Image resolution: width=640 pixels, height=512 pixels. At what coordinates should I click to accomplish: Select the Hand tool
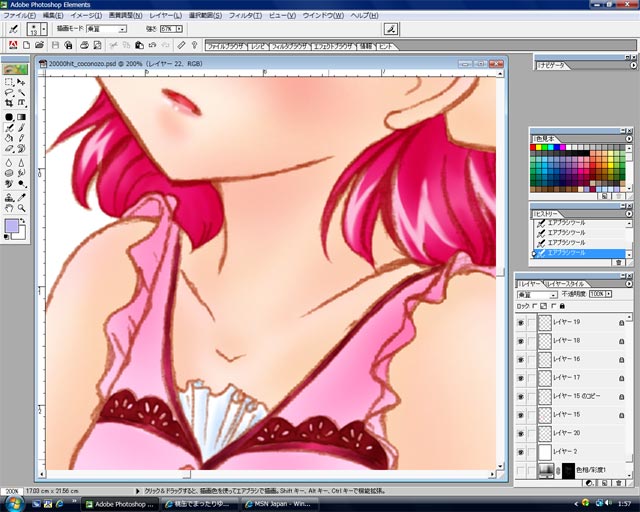click(9, 208)
